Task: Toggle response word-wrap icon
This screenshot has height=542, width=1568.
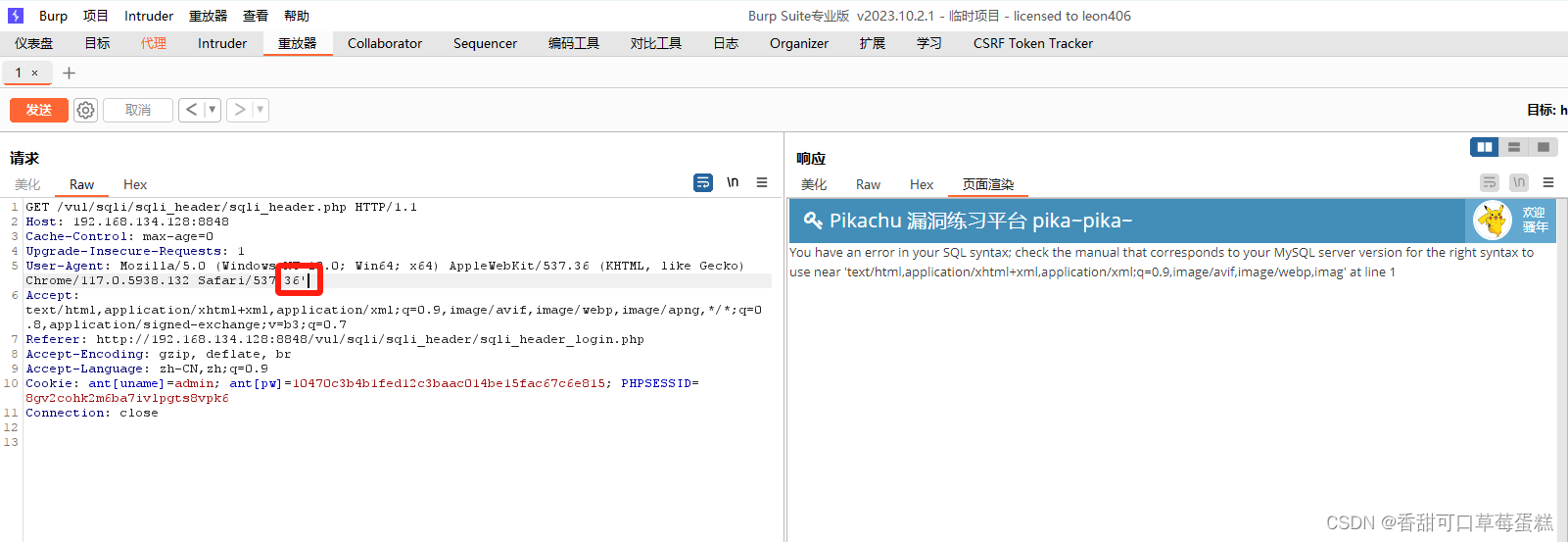Action: [x=1490, y=182]
